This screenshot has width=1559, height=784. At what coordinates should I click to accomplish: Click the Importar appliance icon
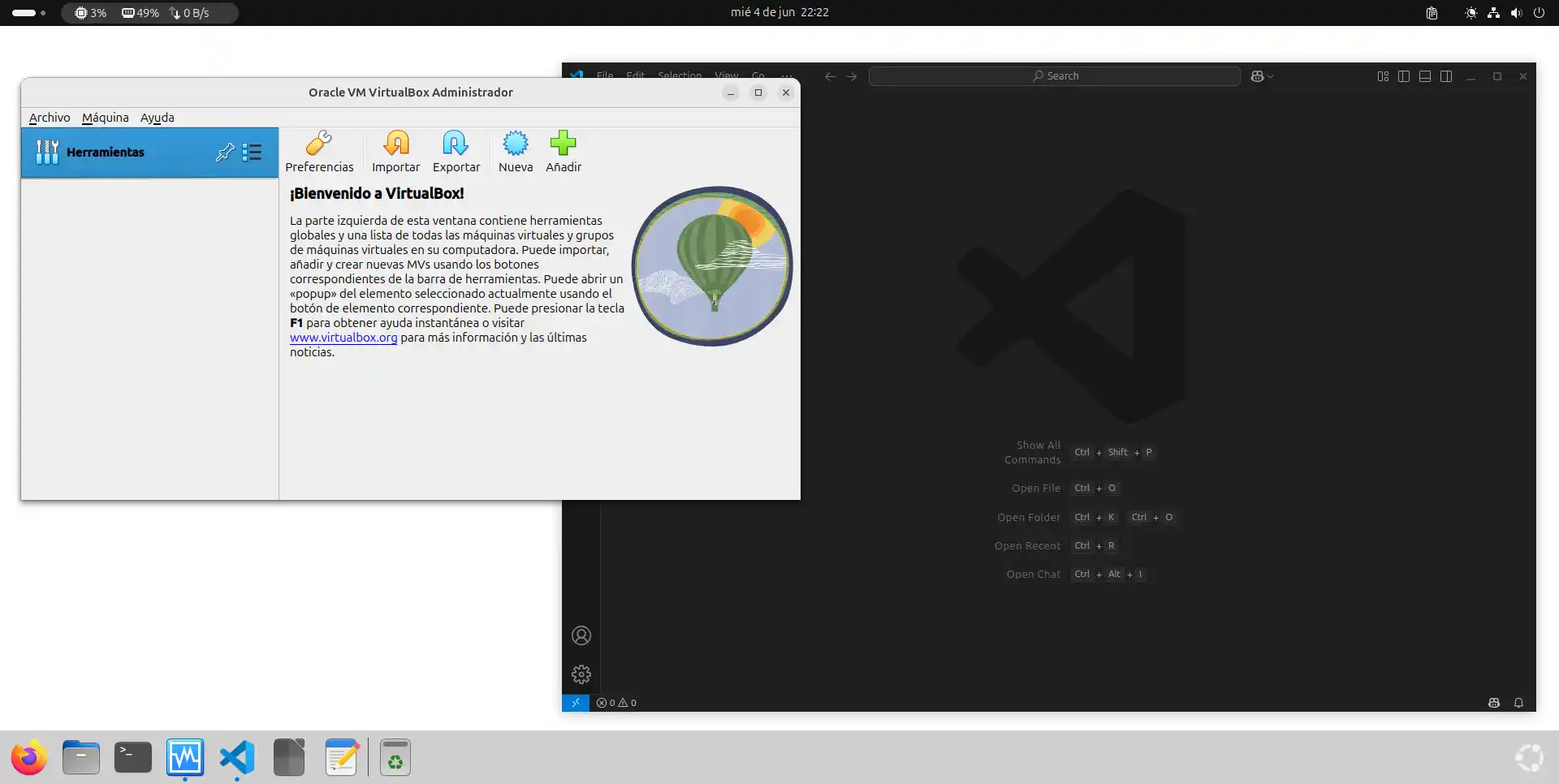click(395, 152)
